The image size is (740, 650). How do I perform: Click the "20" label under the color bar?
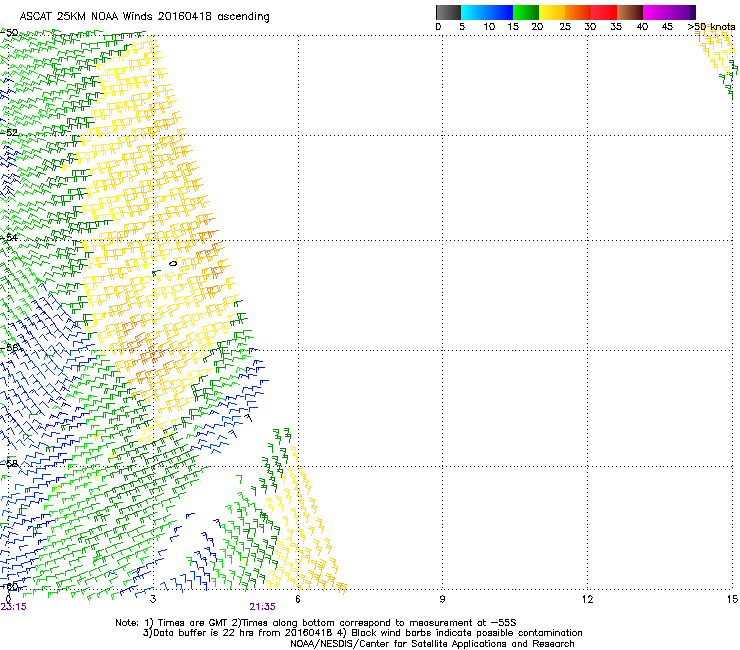pyautogui.click(x=537, y=27)
